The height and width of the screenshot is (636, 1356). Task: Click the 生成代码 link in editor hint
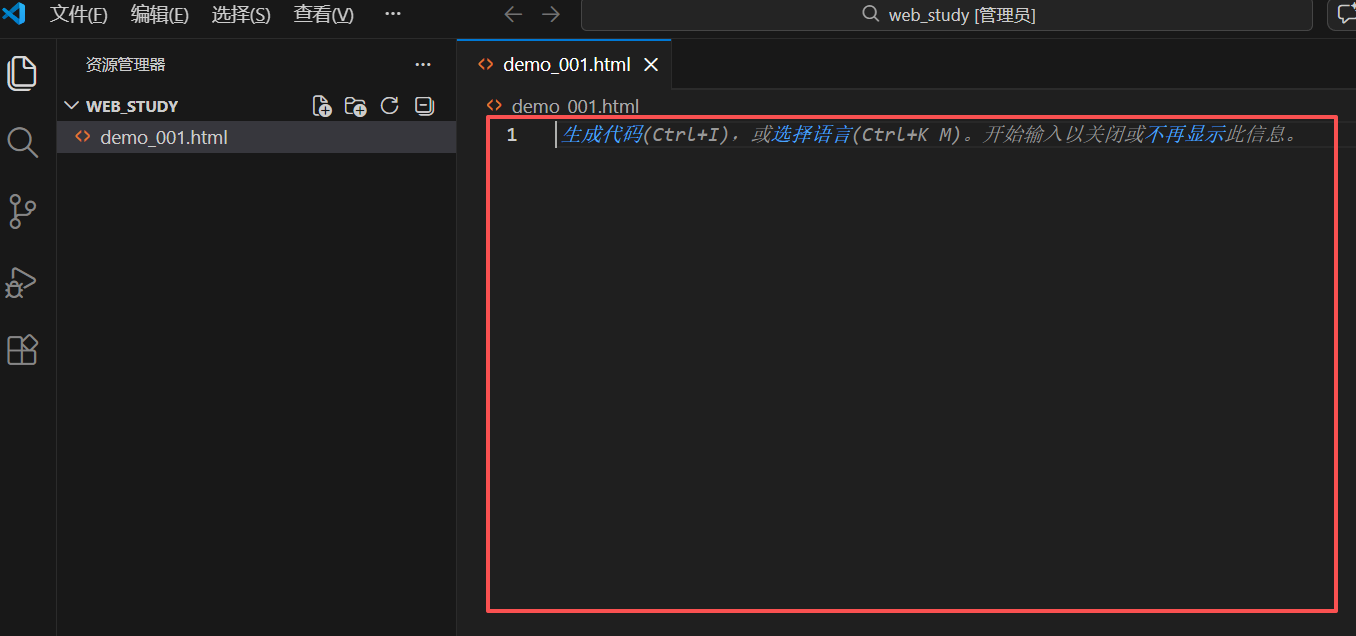tap(601, 134)
